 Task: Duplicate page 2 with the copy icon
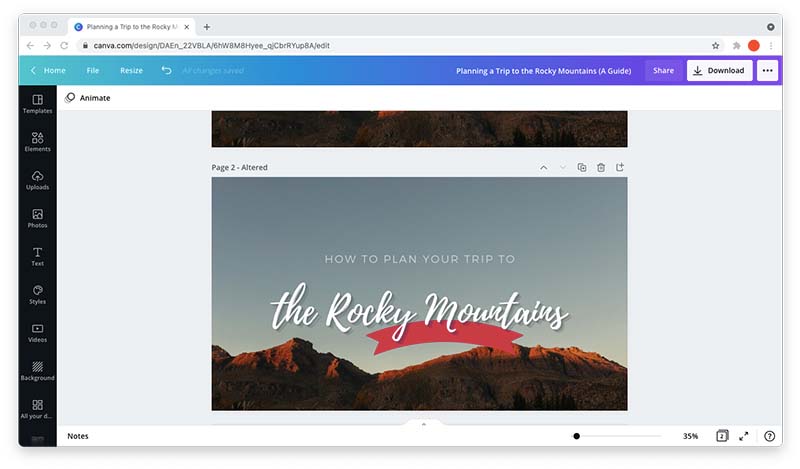(582, 167)
